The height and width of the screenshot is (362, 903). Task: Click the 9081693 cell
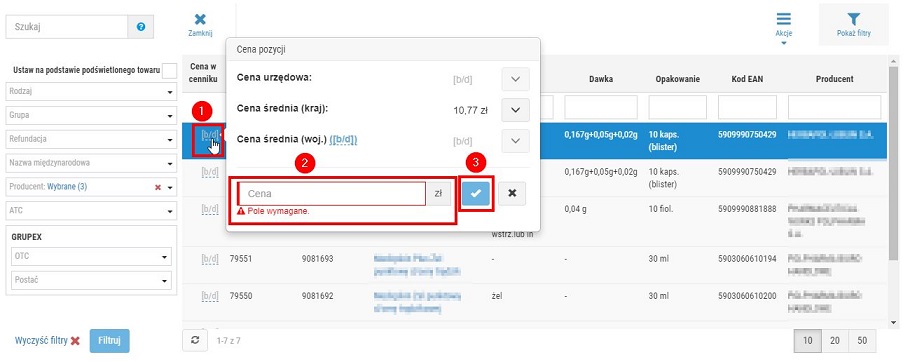pyautogui.click(x=317, y=259)
